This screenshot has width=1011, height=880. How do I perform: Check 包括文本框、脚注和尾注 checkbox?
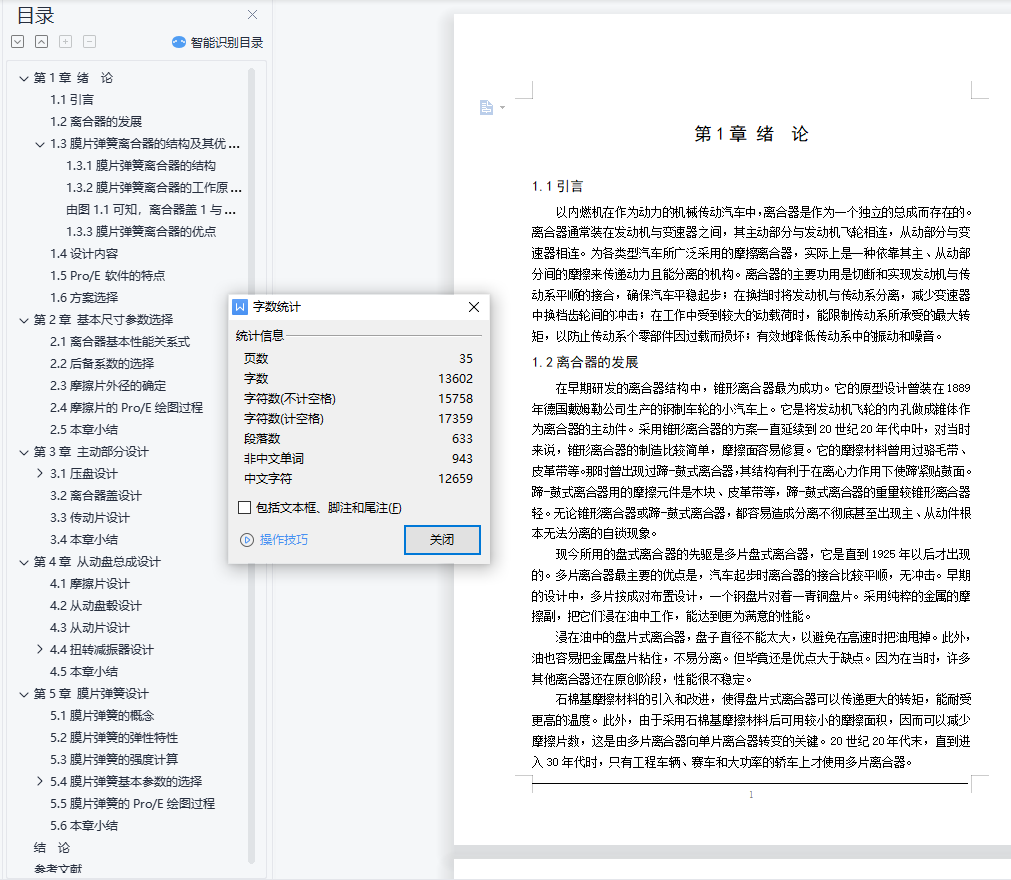point(244,508)
